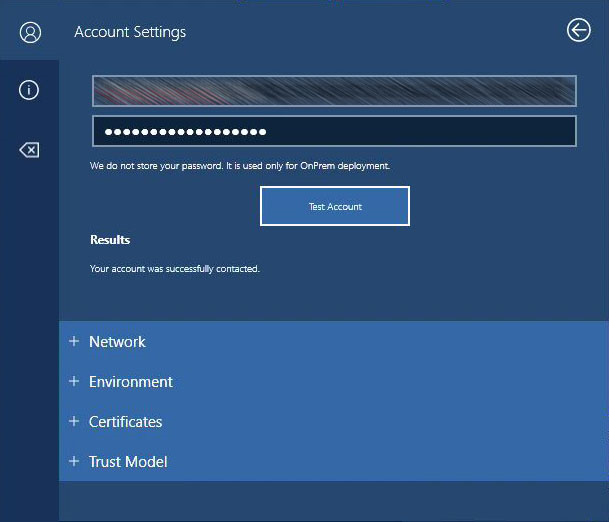Click the backspace delete icon in sidebar
Image resolution: width=609 pixels, height=522 pixels.
click(x=29, y=150)
